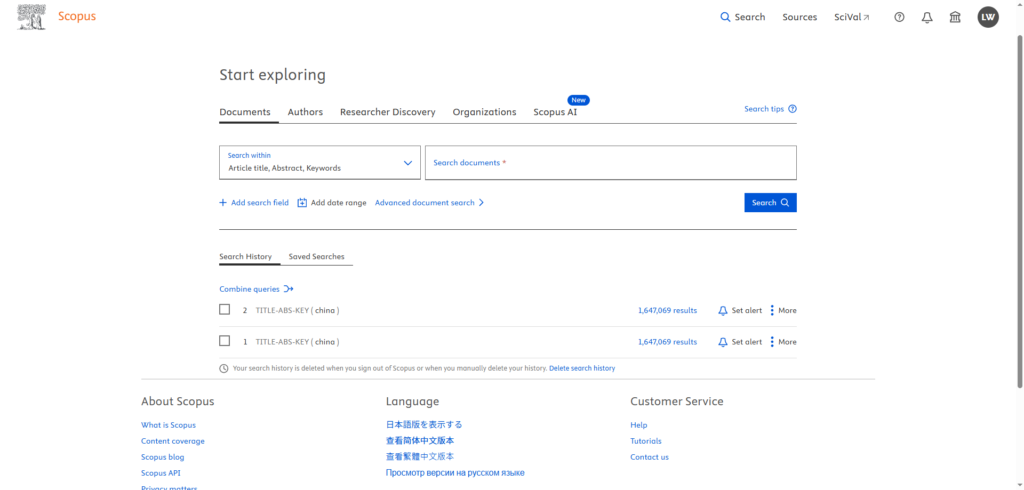The height and width of the screenshot is (490, 1024).
Task: Open the help question mark icon
Action: tap(899, 17)
